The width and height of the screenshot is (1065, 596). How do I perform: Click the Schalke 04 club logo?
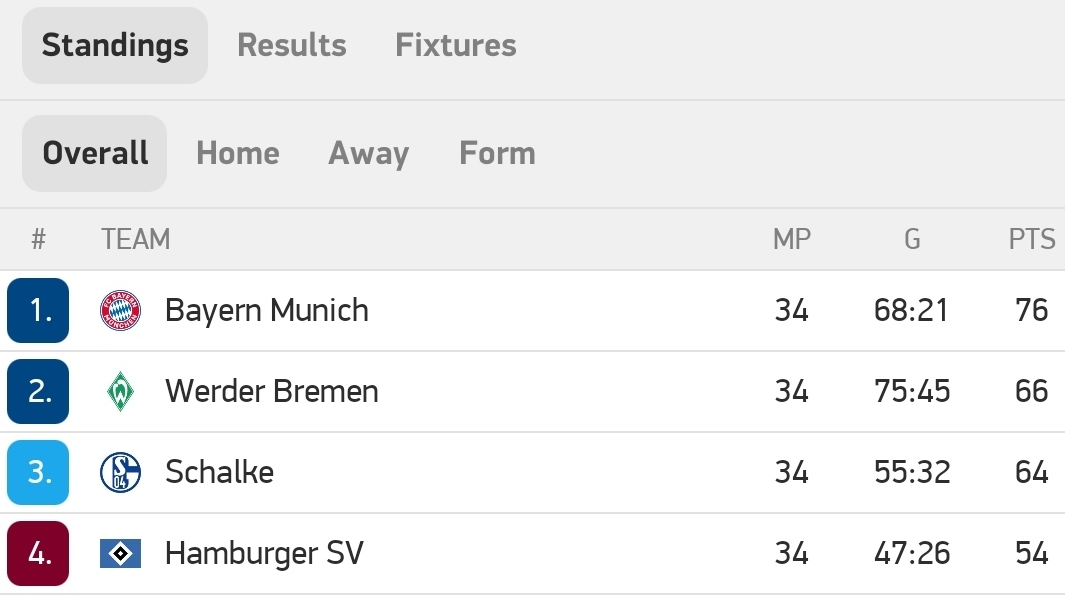(120, 472)
